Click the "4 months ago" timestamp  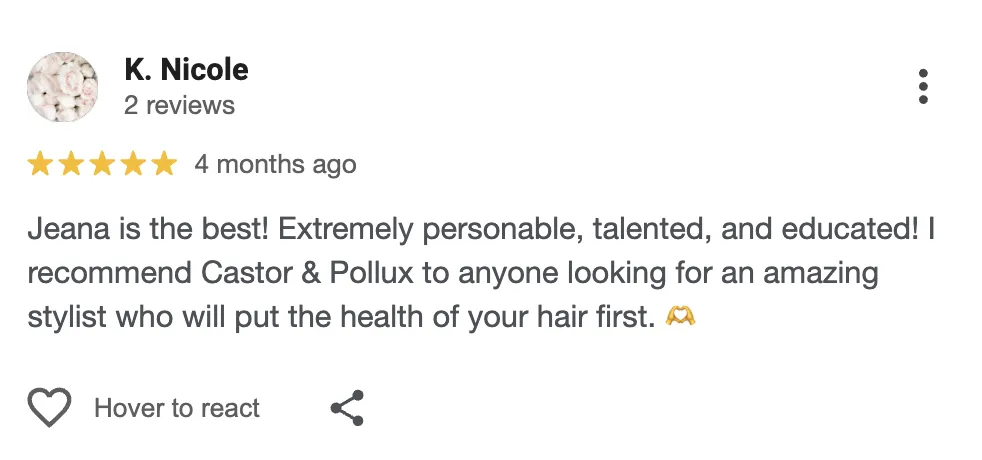point(275,164)
